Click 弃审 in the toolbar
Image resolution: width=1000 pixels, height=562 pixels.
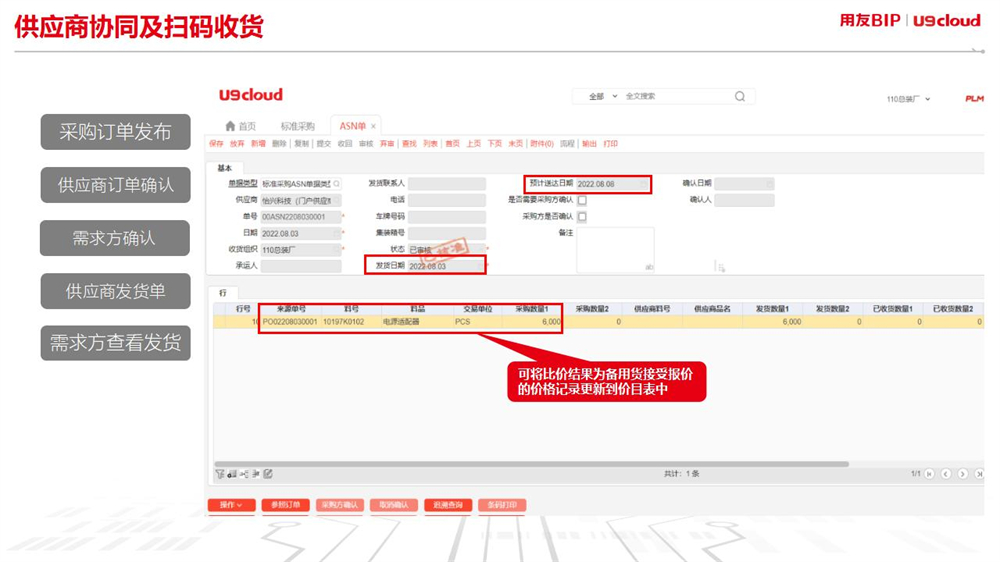coord(387,144)
